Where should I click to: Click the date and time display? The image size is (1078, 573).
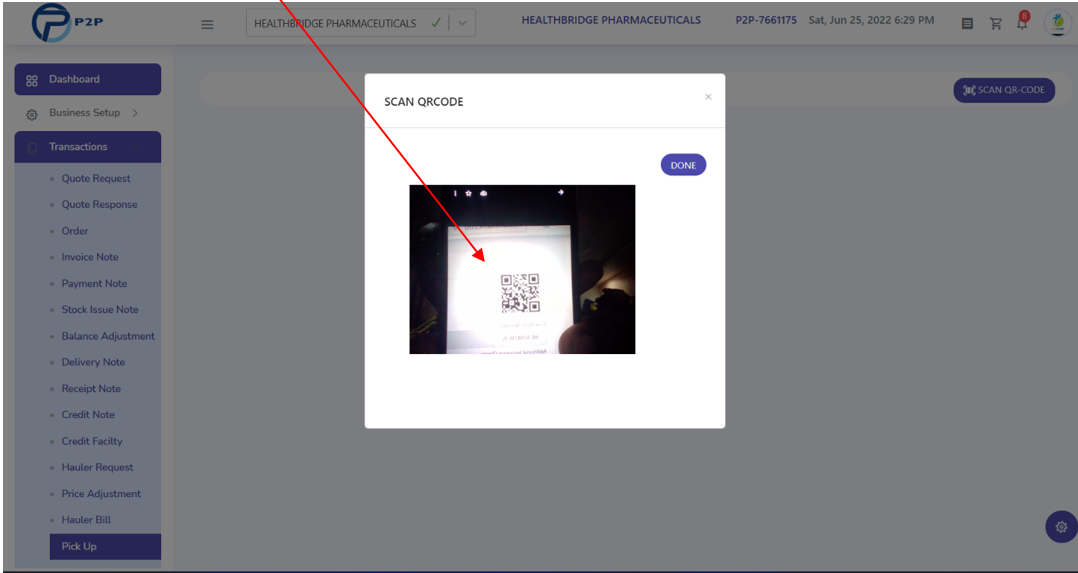pyautogui.click(x=871, y=20)
